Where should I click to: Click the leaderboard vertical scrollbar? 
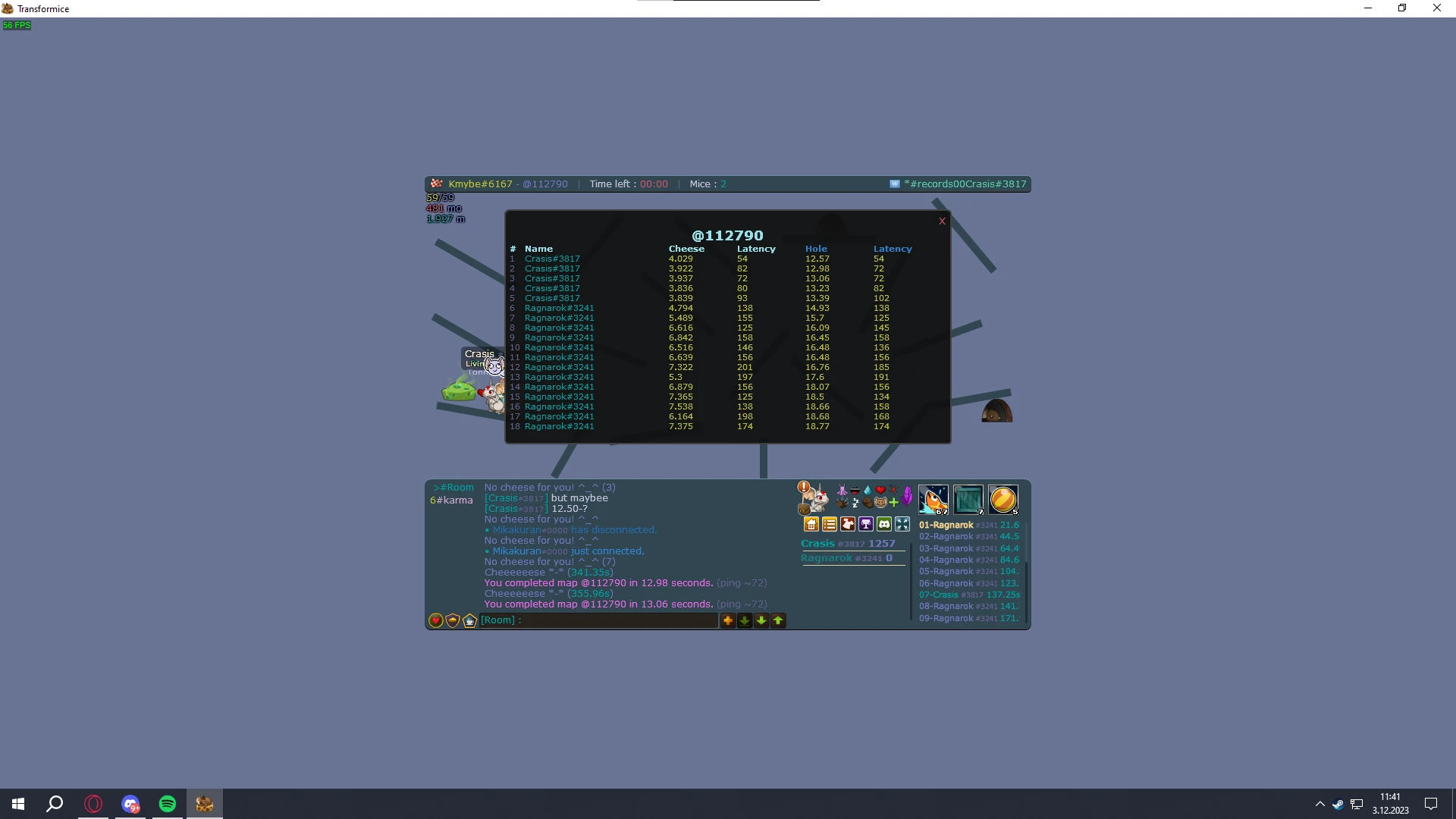coord(1026,573)
